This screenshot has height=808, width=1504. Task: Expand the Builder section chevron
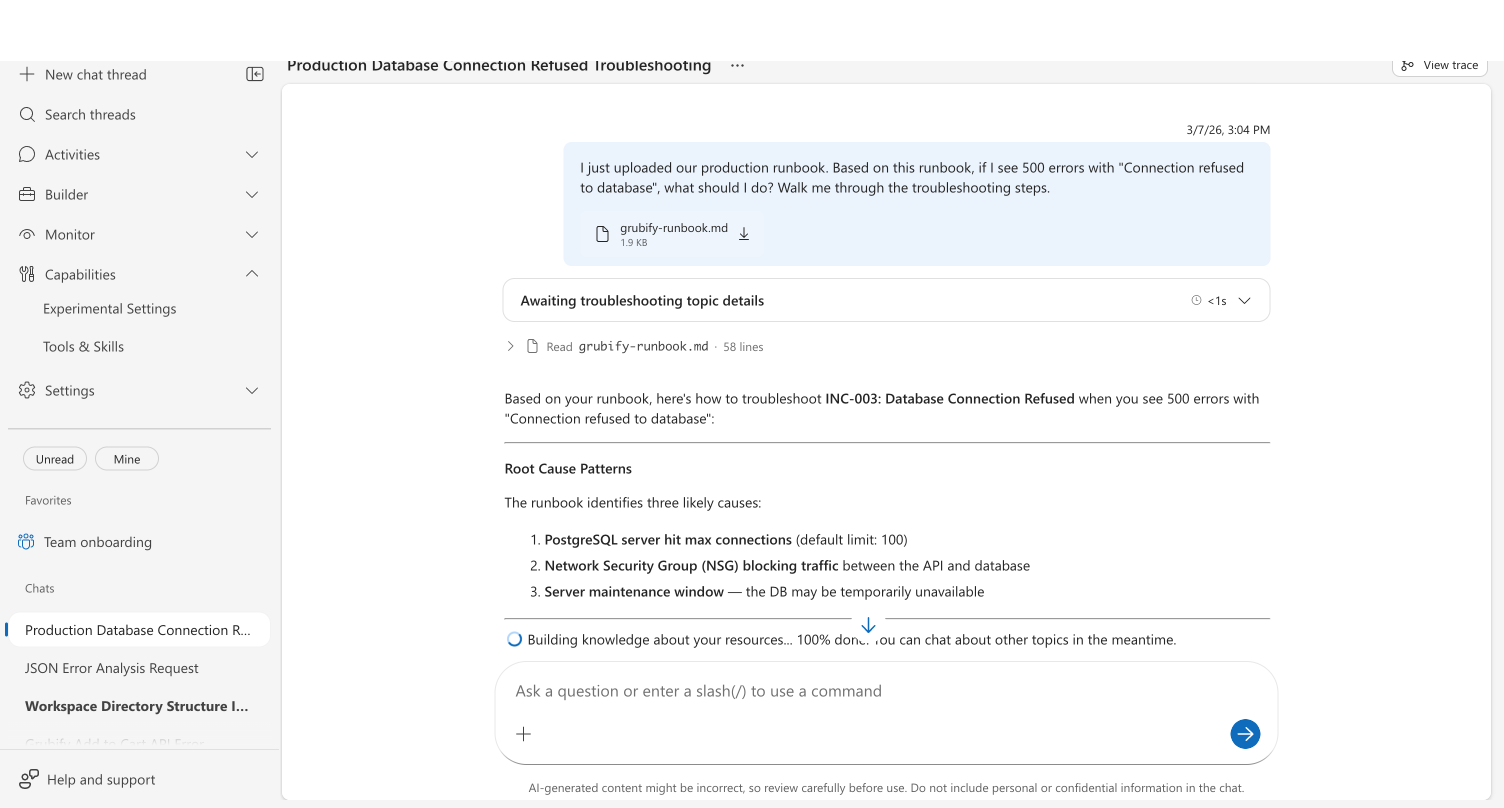click(252, 194)
